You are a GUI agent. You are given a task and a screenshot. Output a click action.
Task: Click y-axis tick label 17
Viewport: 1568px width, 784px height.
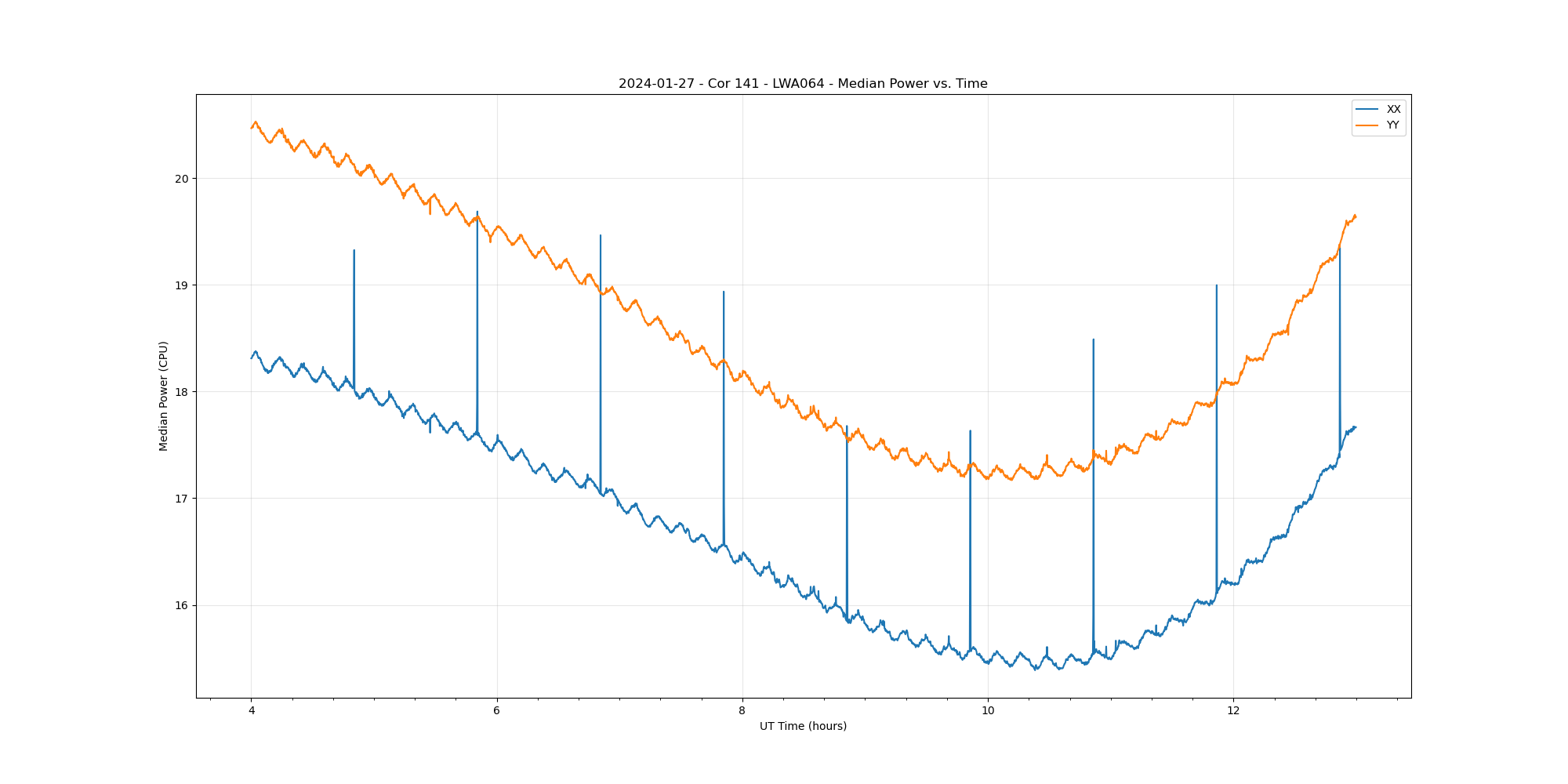click(182, 499)
